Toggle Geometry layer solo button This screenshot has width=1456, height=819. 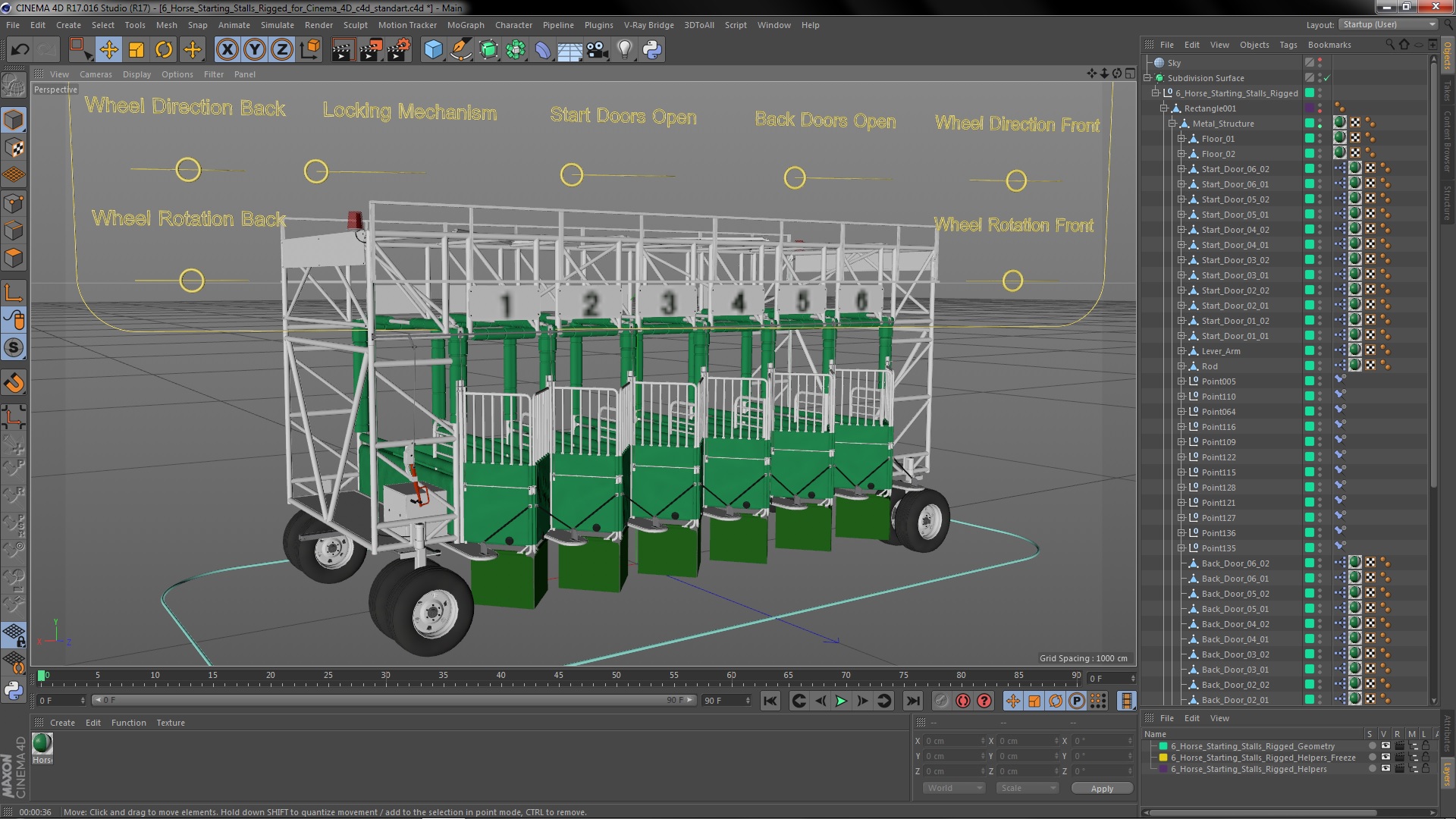click(1371, 746)
